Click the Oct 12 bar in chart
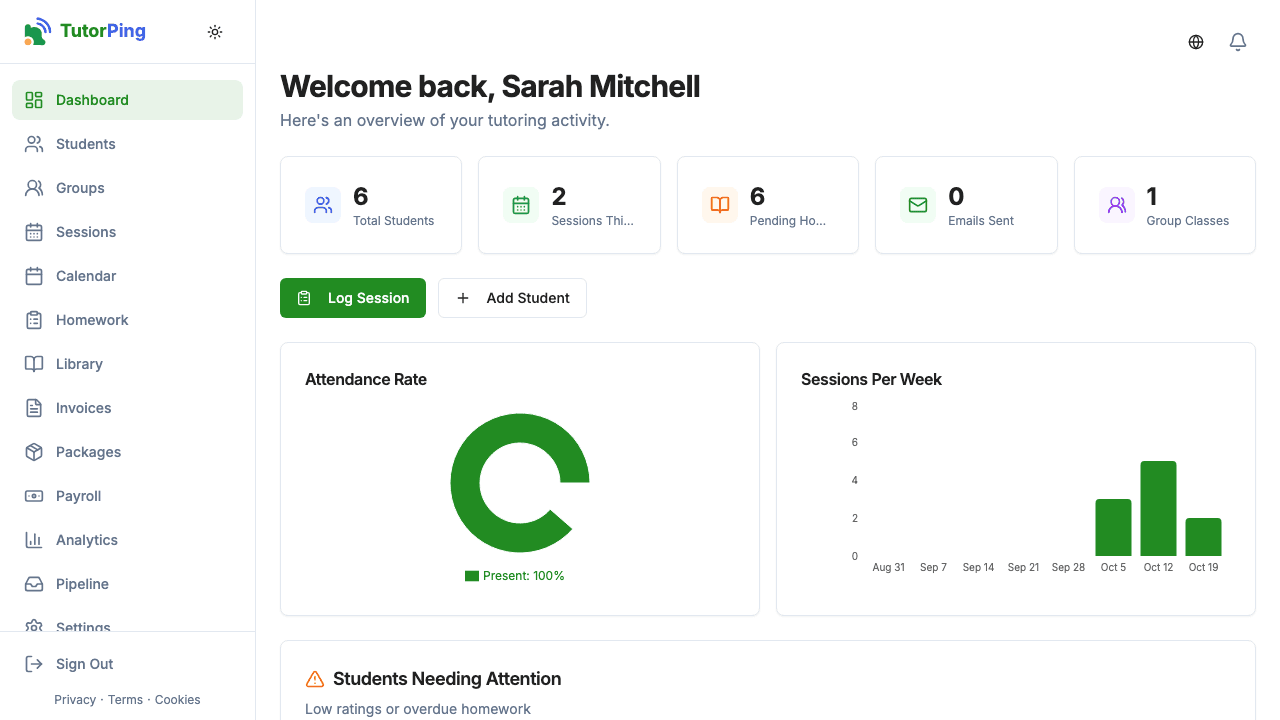1280x720 pixels. click(x=1158, y=508)
